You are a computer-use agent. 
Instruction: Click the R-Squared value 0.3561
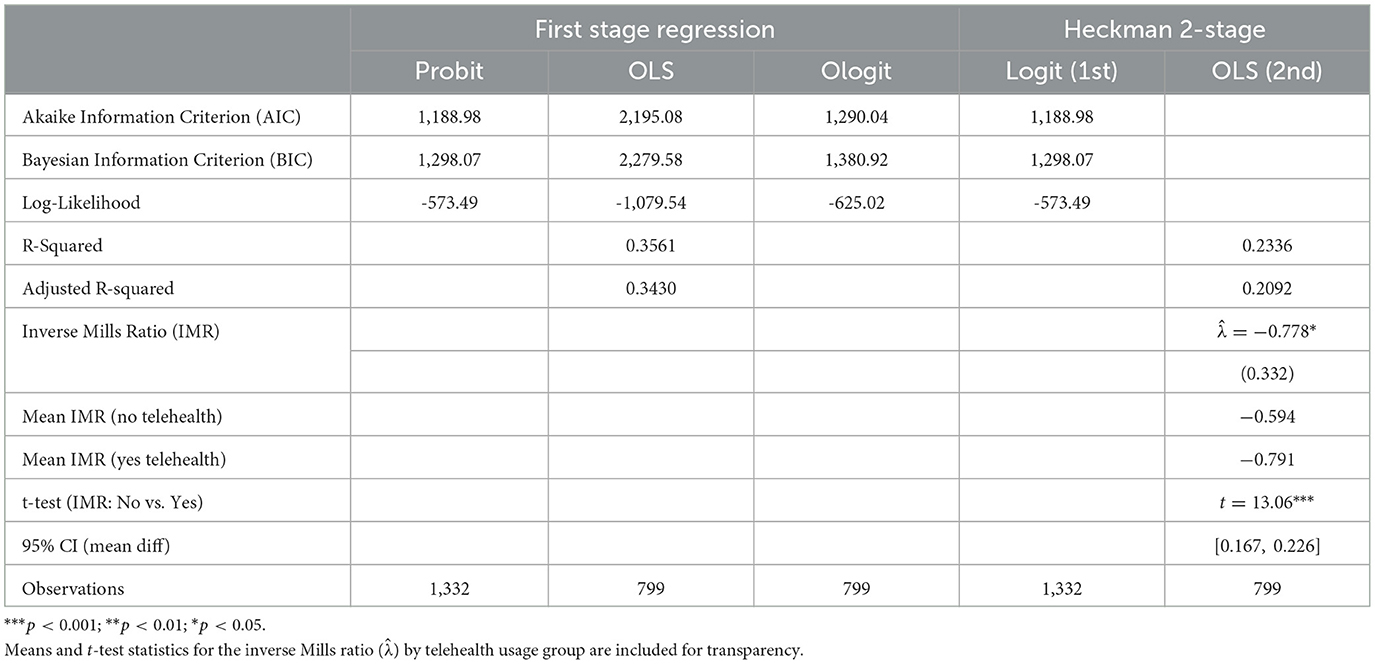pyautogui.click(x=654, y=245)
